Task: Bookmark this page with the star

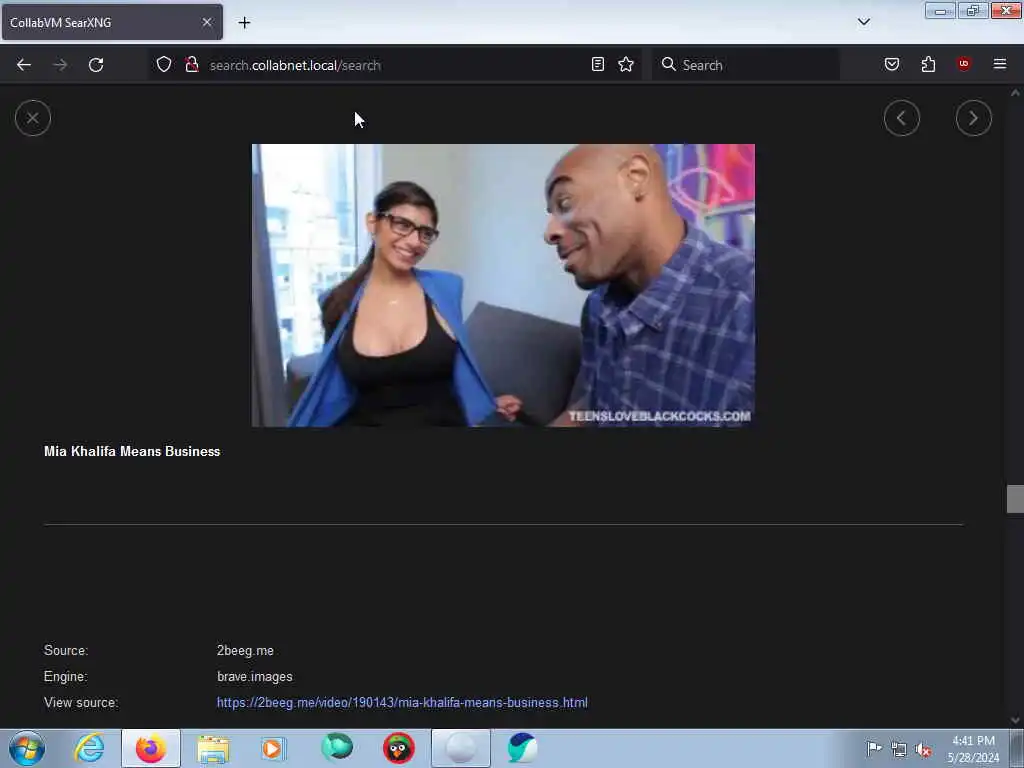Action: click(626, 64)
